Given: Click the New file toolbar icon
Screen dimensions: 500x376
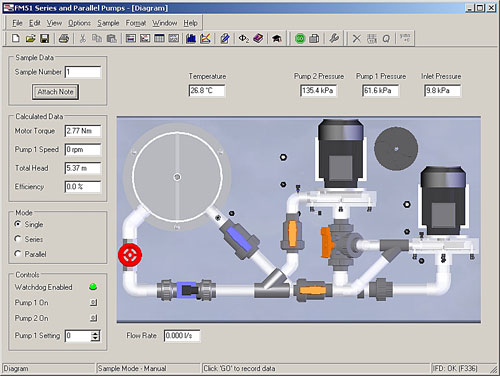Looking at the screenshot, I should [15, 38].
